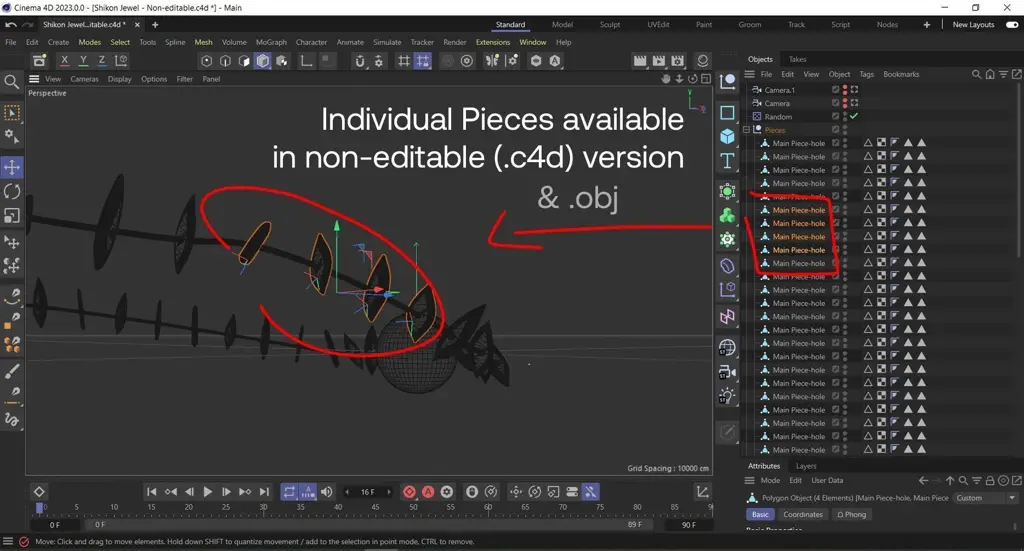Switch to the Layers tab
1024x551 pixels.
point(806,466)
